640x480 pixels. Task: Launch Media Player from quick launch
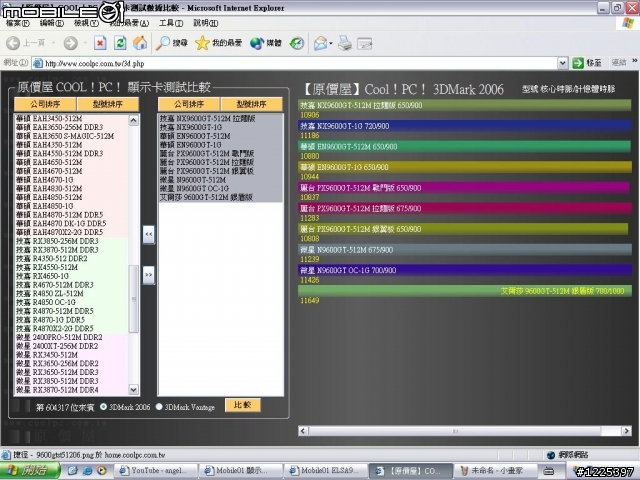coord(102,471)
